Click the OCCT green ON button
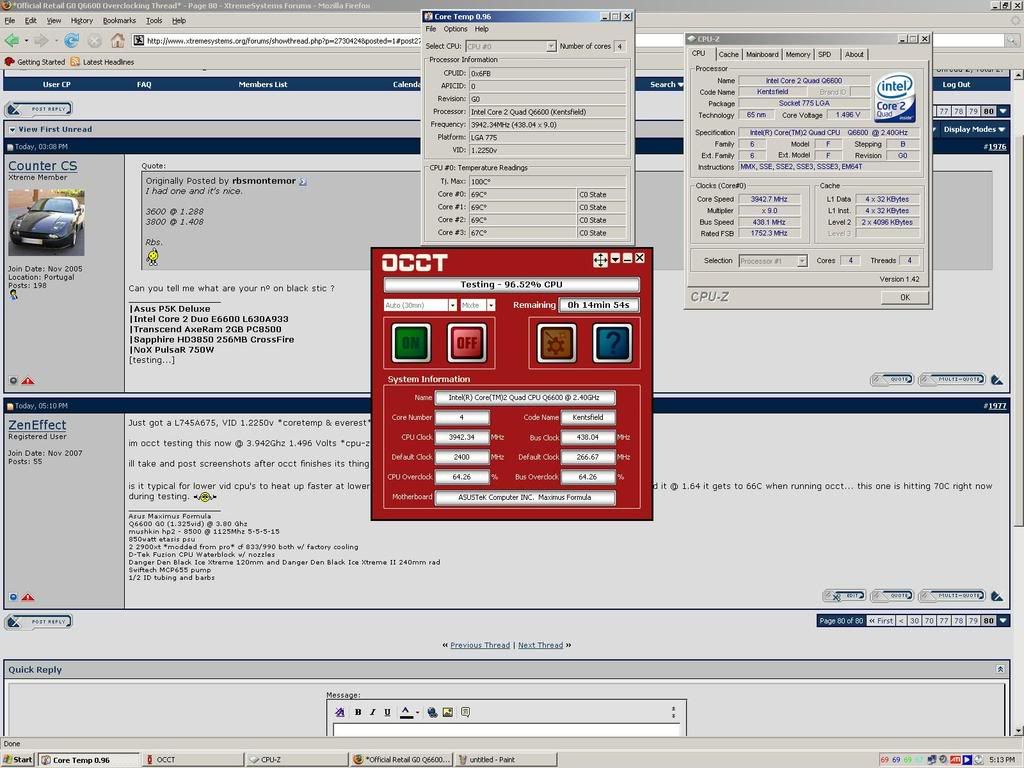Image resolution: width=1024 pixels, height=768 pixels. click(411, 343)
